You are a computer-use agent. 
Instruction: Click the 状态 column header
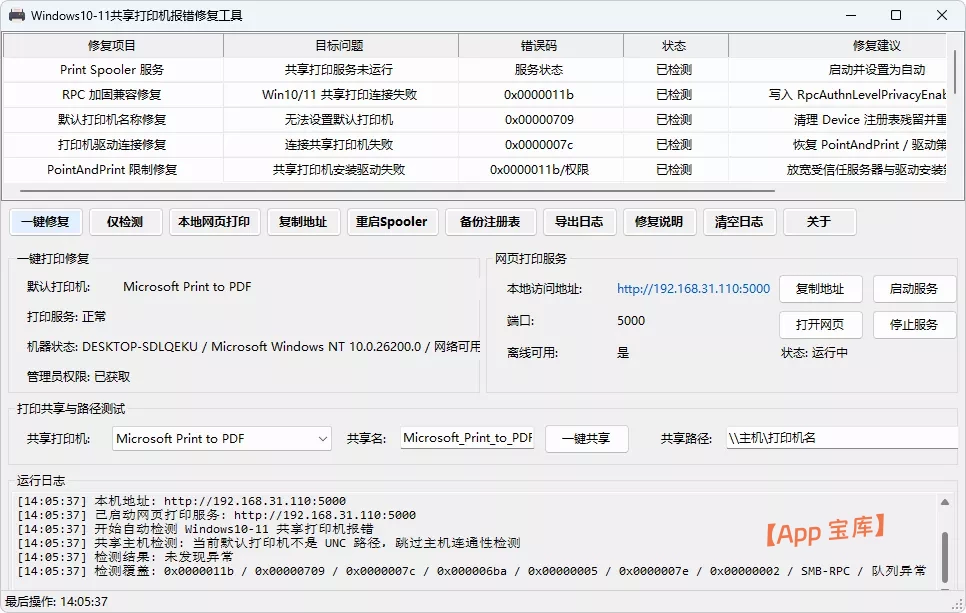pos(675,46)
